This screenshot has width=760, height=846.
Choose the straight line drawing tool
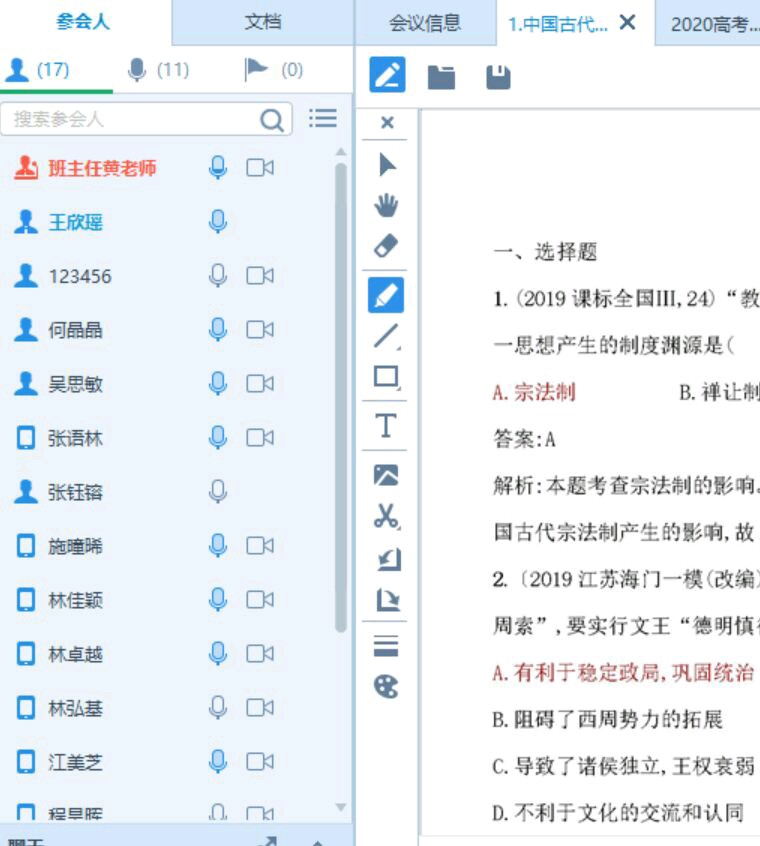point(387,336)
